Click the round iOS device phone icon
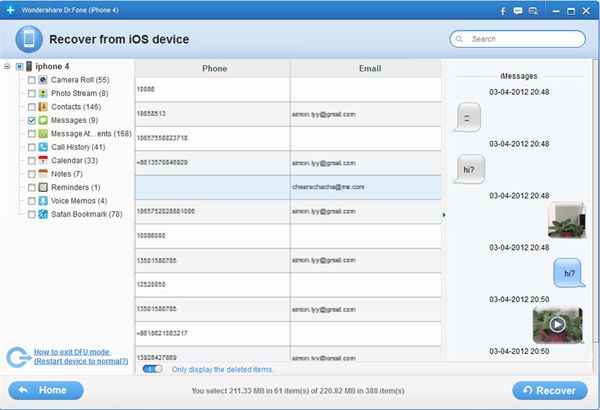The height and width of the screenshot is (410, 600). [x=29, y=39]
